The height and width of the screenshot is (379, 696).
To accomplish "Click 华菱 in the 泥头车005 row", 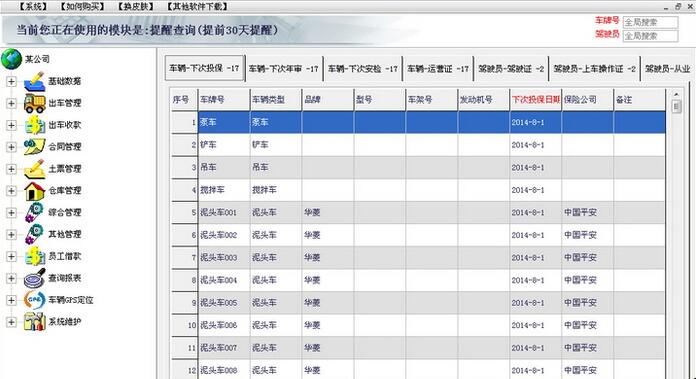I will [x=312, y=303].
